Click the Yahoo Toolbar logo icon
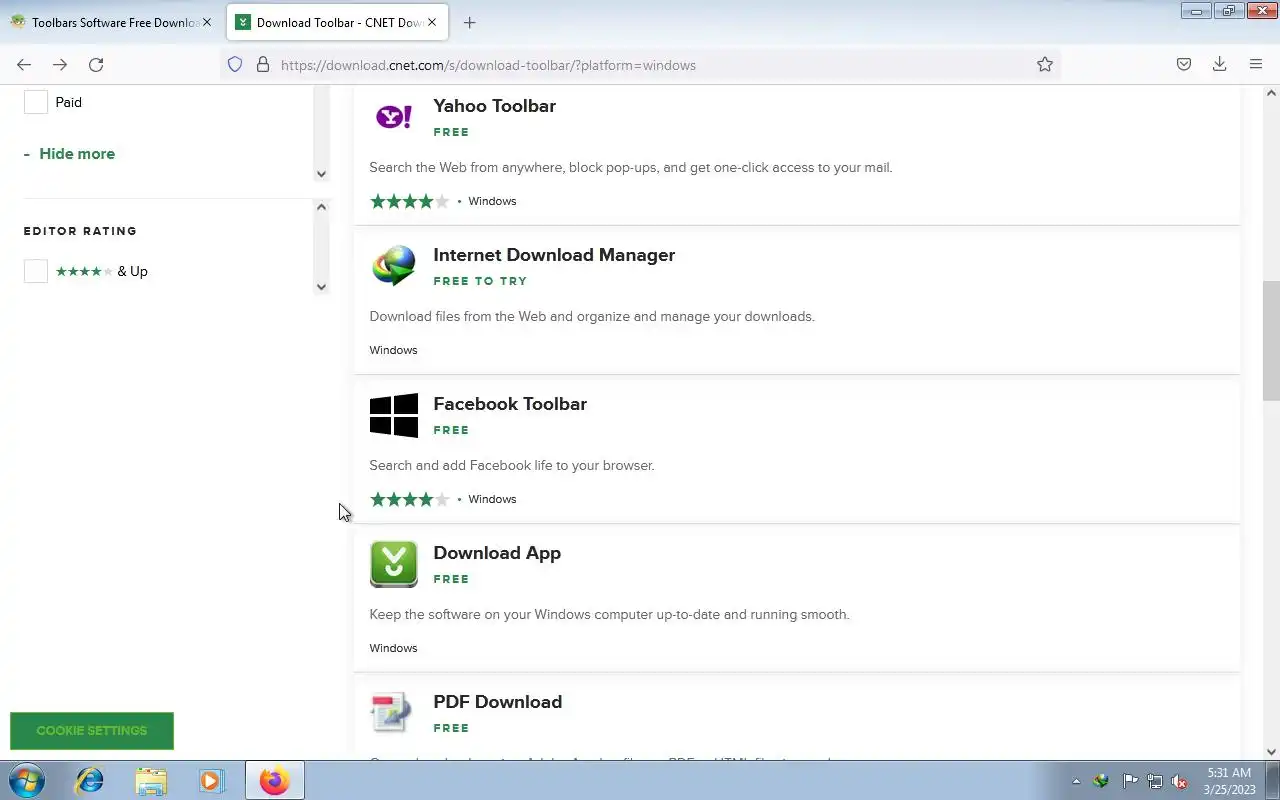The height and width of the screenshot is (800, 1280). click(x=394, y=117)
